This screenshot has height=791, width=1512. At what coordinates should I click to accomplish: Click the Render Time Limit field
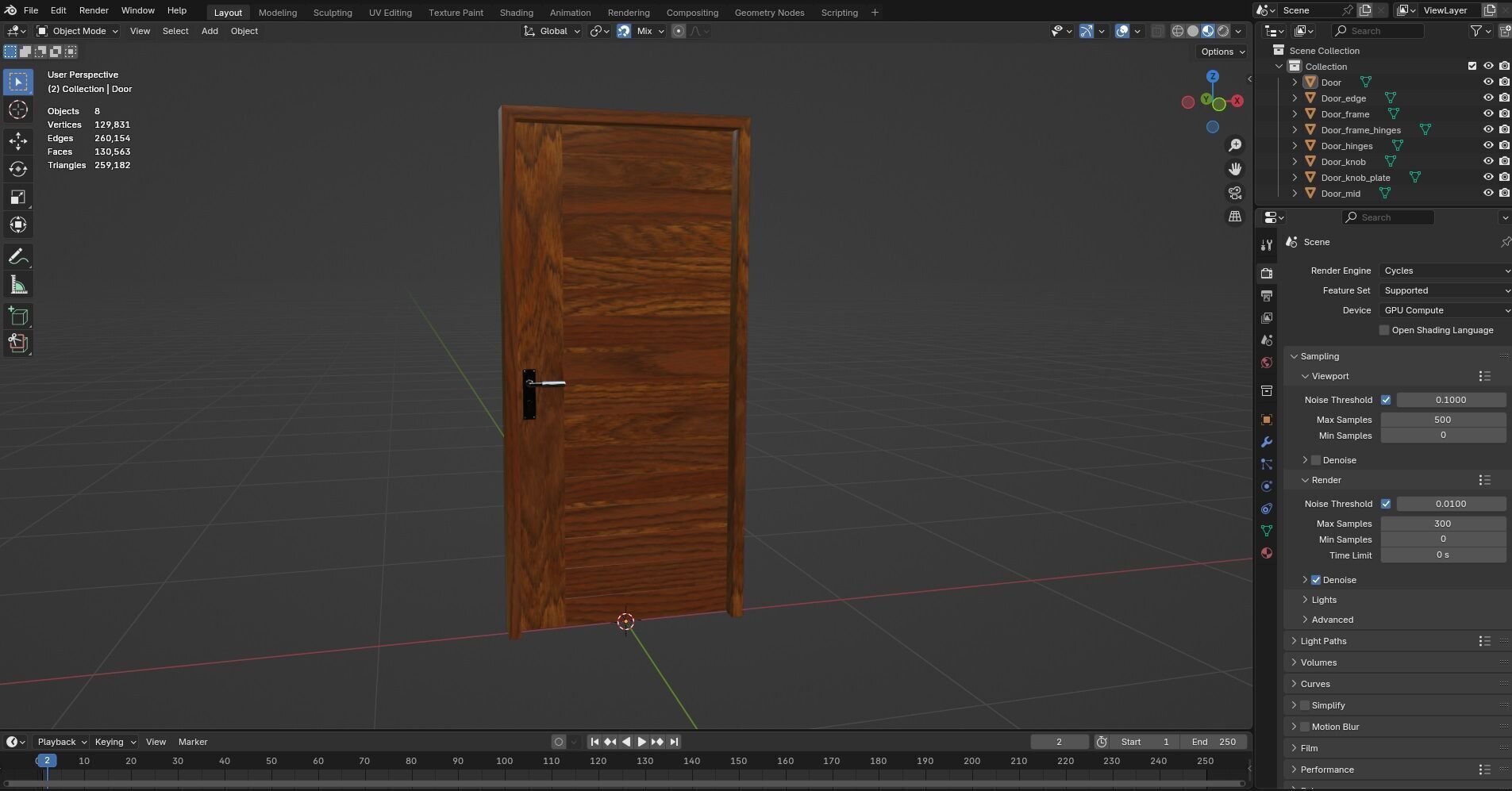pos(1443,555)
